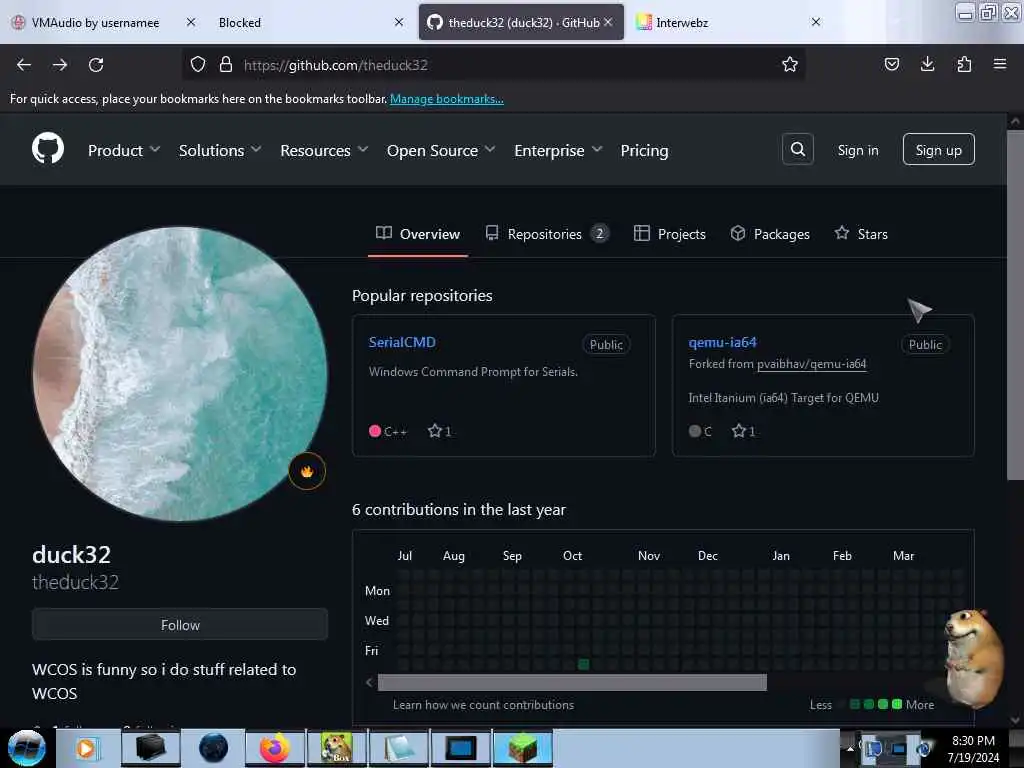Close the theduck32 GitHub browser tab
This screenshot has width=1024, height=768.
click(608, 22)
